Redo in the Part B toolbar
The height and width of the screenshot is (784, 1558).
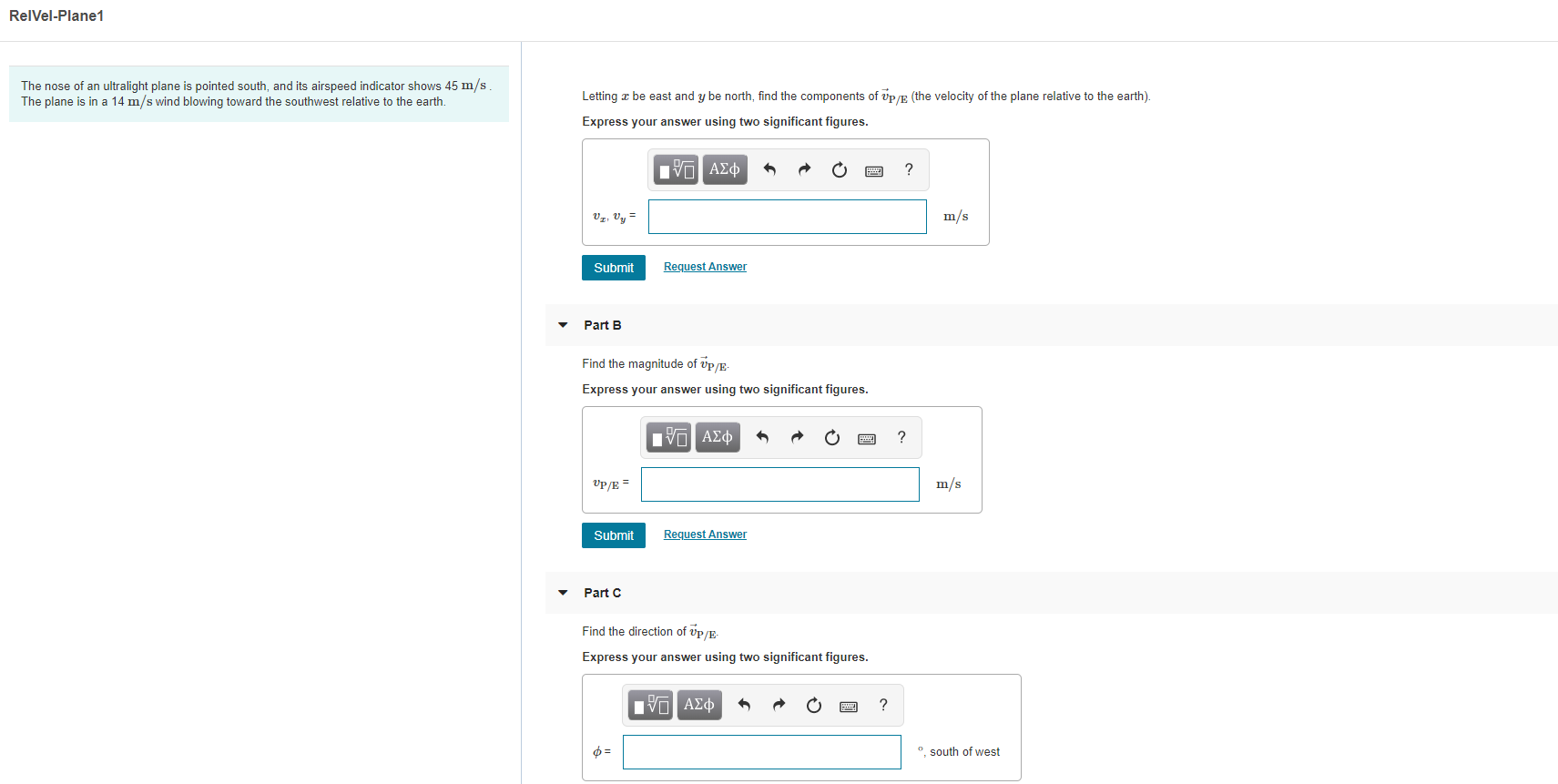(797, 437)
